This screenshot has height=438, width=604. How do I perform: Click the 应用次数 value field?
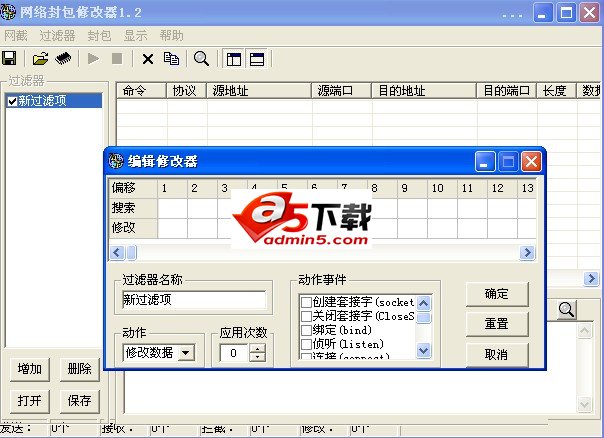[235, 353]
